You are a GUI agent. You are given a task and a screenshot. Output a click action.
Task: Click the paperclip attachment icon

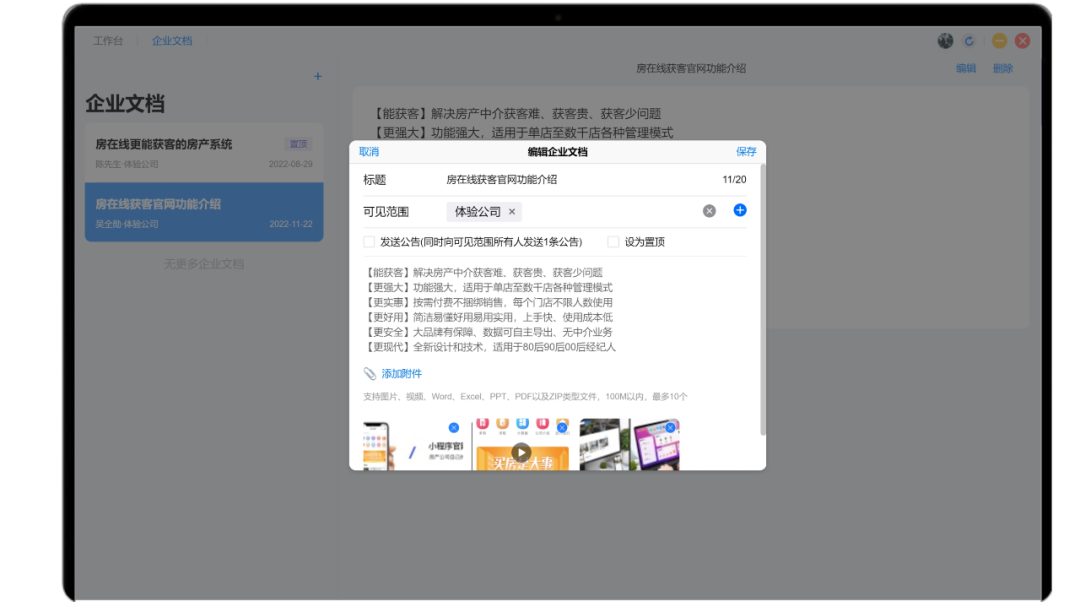(370, 373)
